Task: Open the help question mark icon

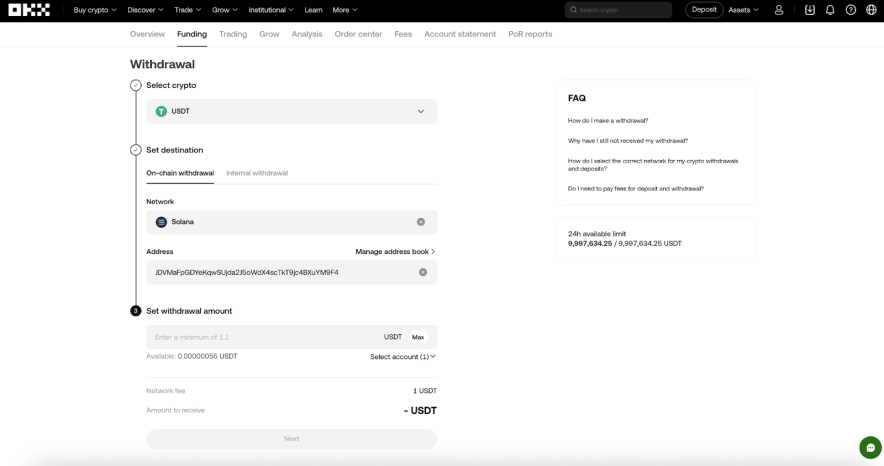Action: pyautogui.click(x=851, y=10)
